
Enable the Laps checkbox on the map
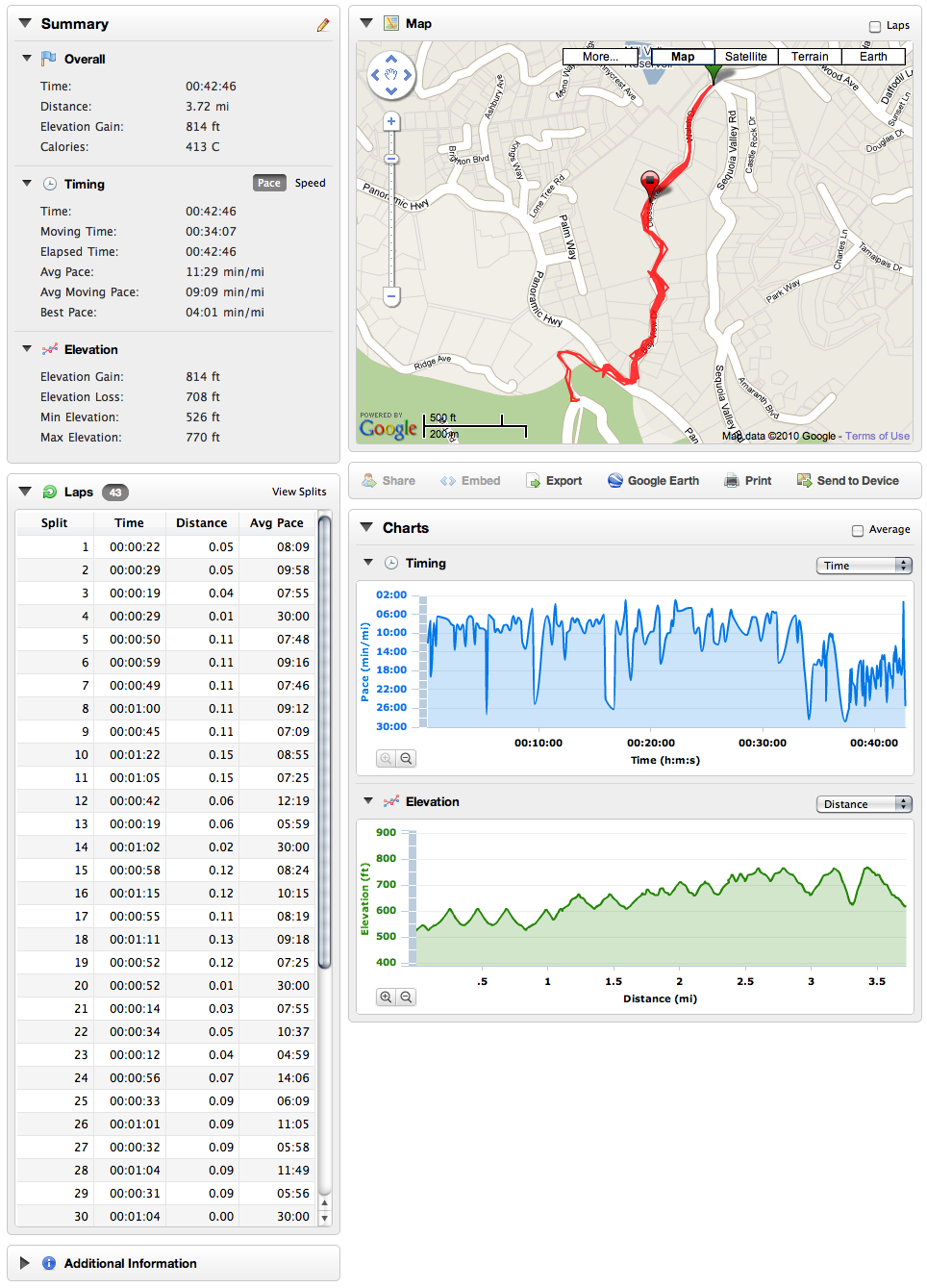tap(875, 26)
